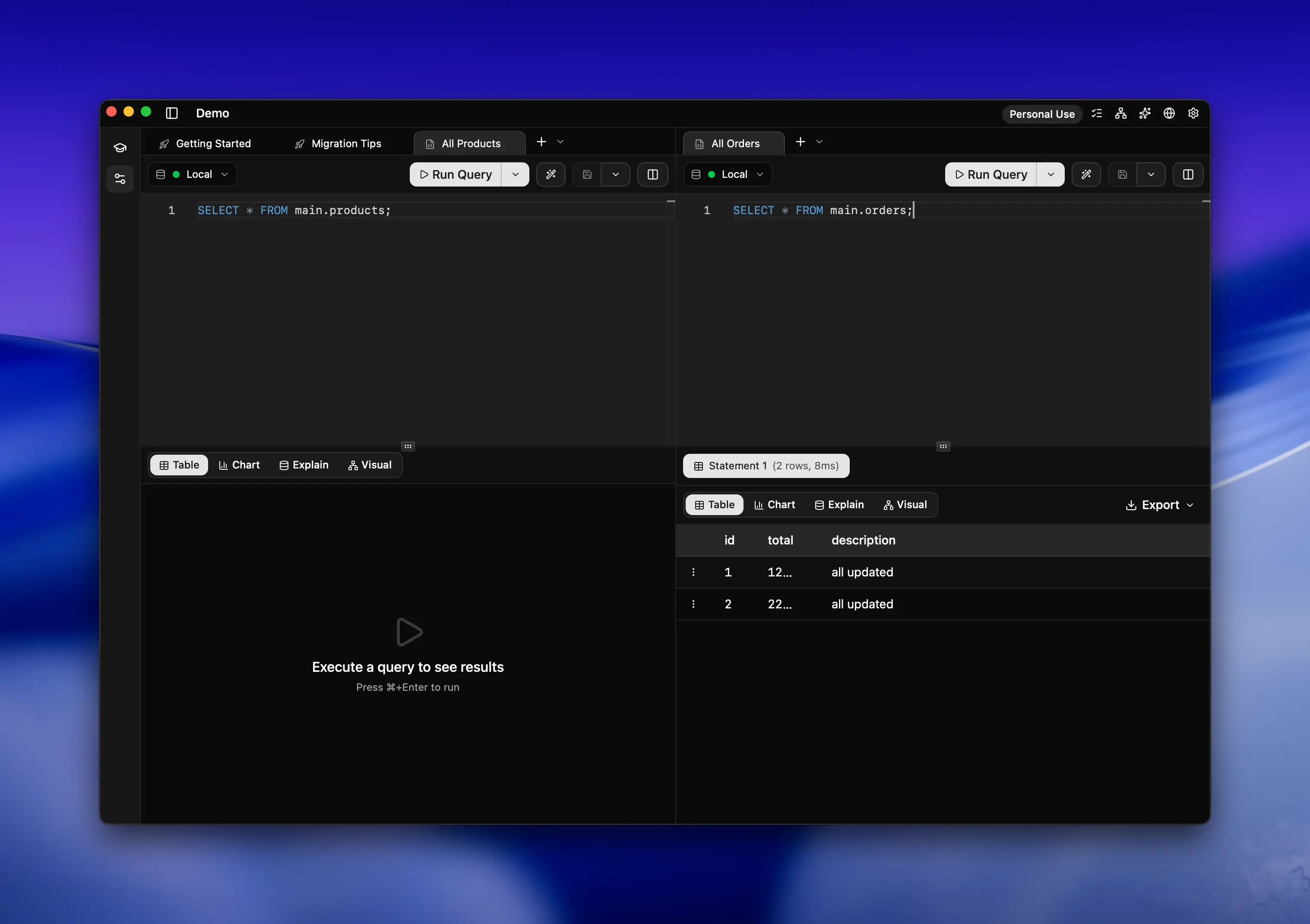Open the settings gear icon
Viewport: 1310px width, 924px height.
[x=1193, y=114]
